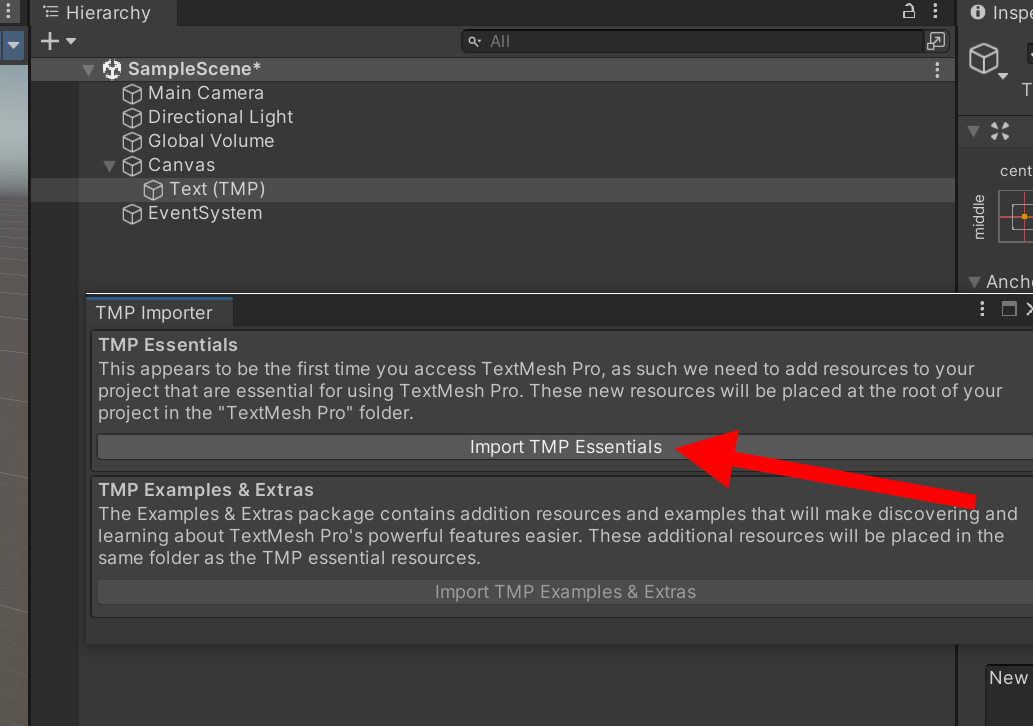Screen dimensions: 1033x726
Task: Click Canvas cube icon
Action: 132,166
